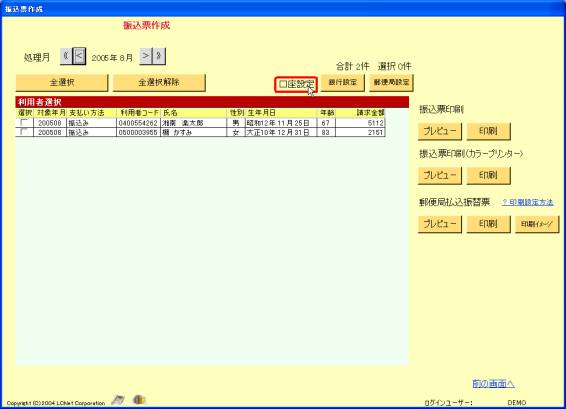The width and height of the screenshot is (566, 409).
Task: Jump to last month with double-right arrow
Action: (x=159, y=56)
